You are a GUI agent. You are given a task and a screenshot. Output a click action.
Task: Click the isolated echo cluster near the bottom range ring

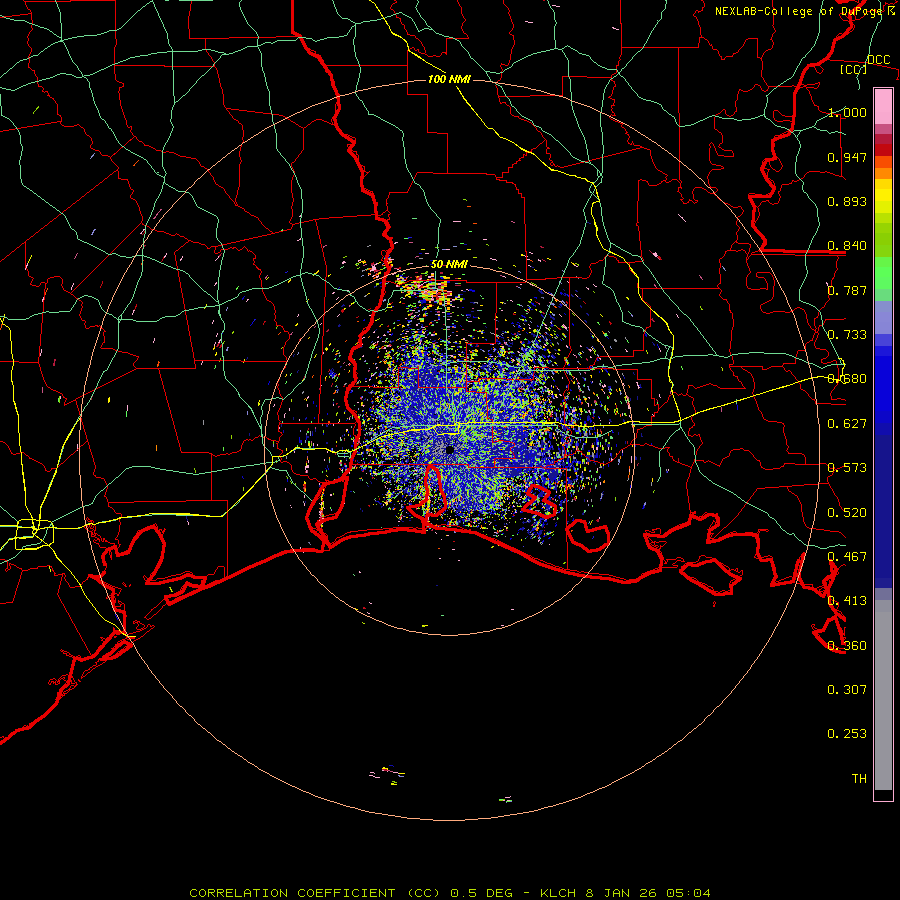[388, 774]
